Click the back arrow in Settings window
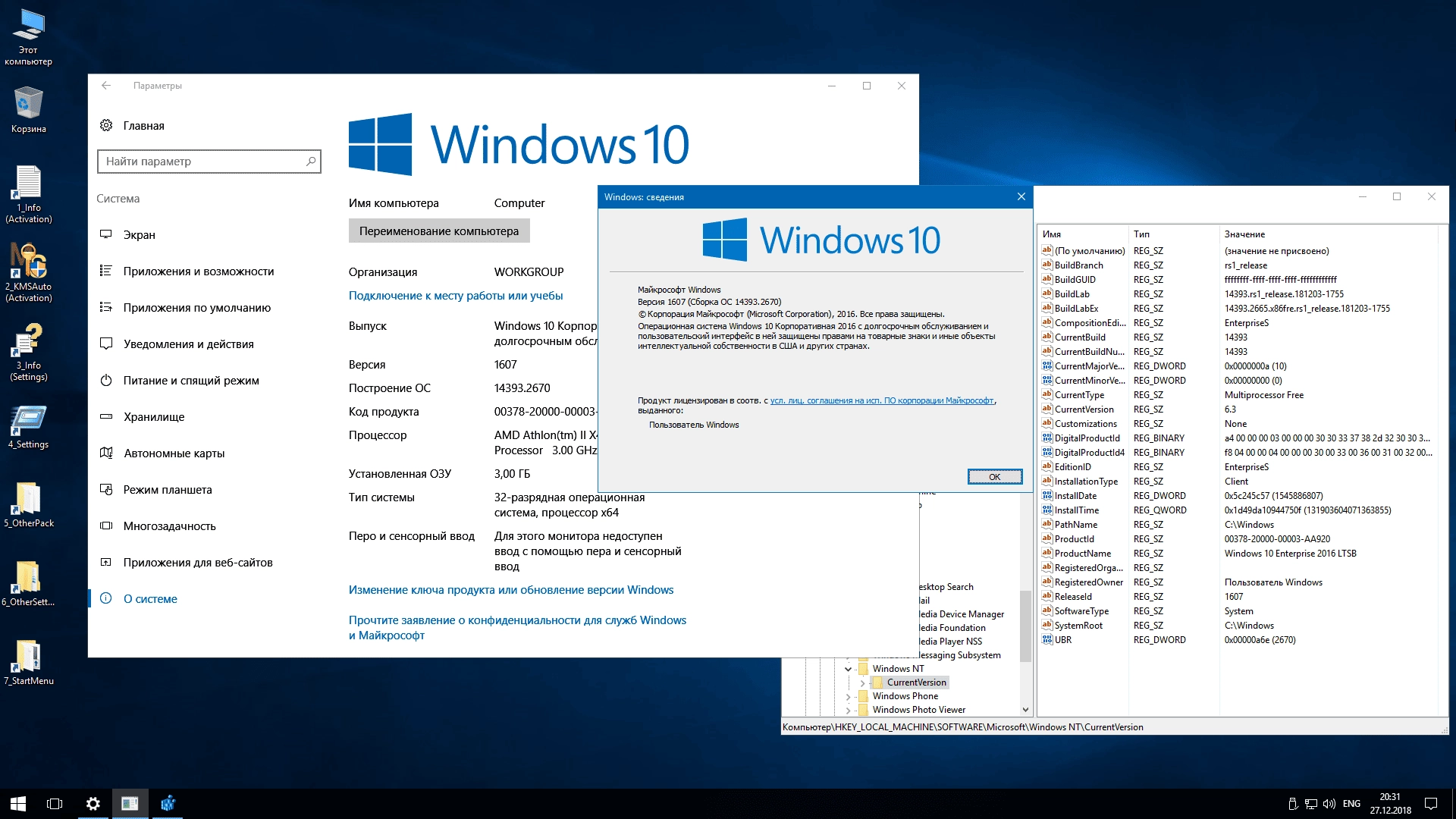This screenshot has width=1456, height=819. [106, 86]
